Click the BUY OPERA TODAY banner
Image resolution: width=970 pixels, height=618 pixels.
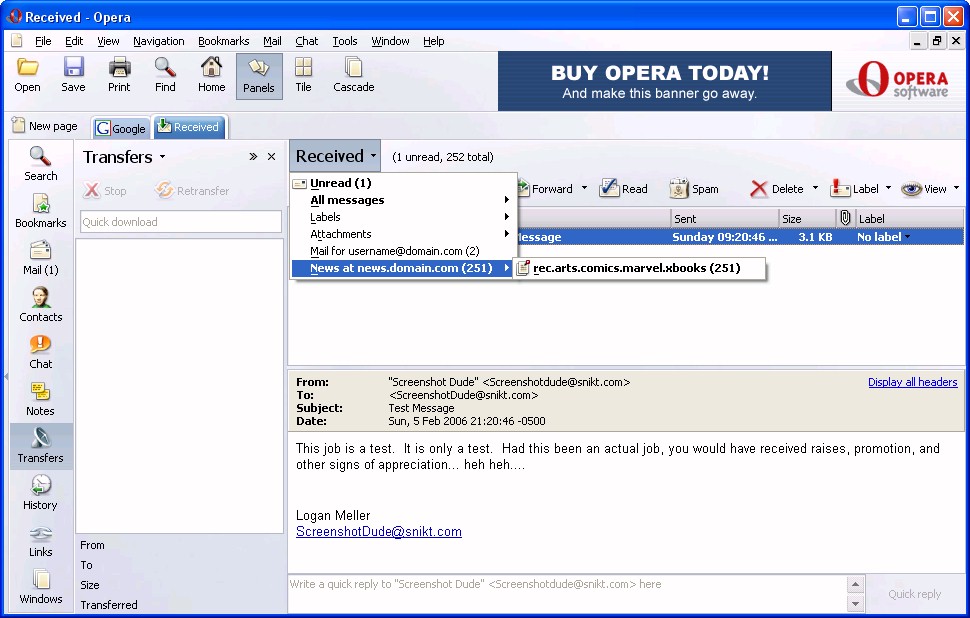click(664, 81)
